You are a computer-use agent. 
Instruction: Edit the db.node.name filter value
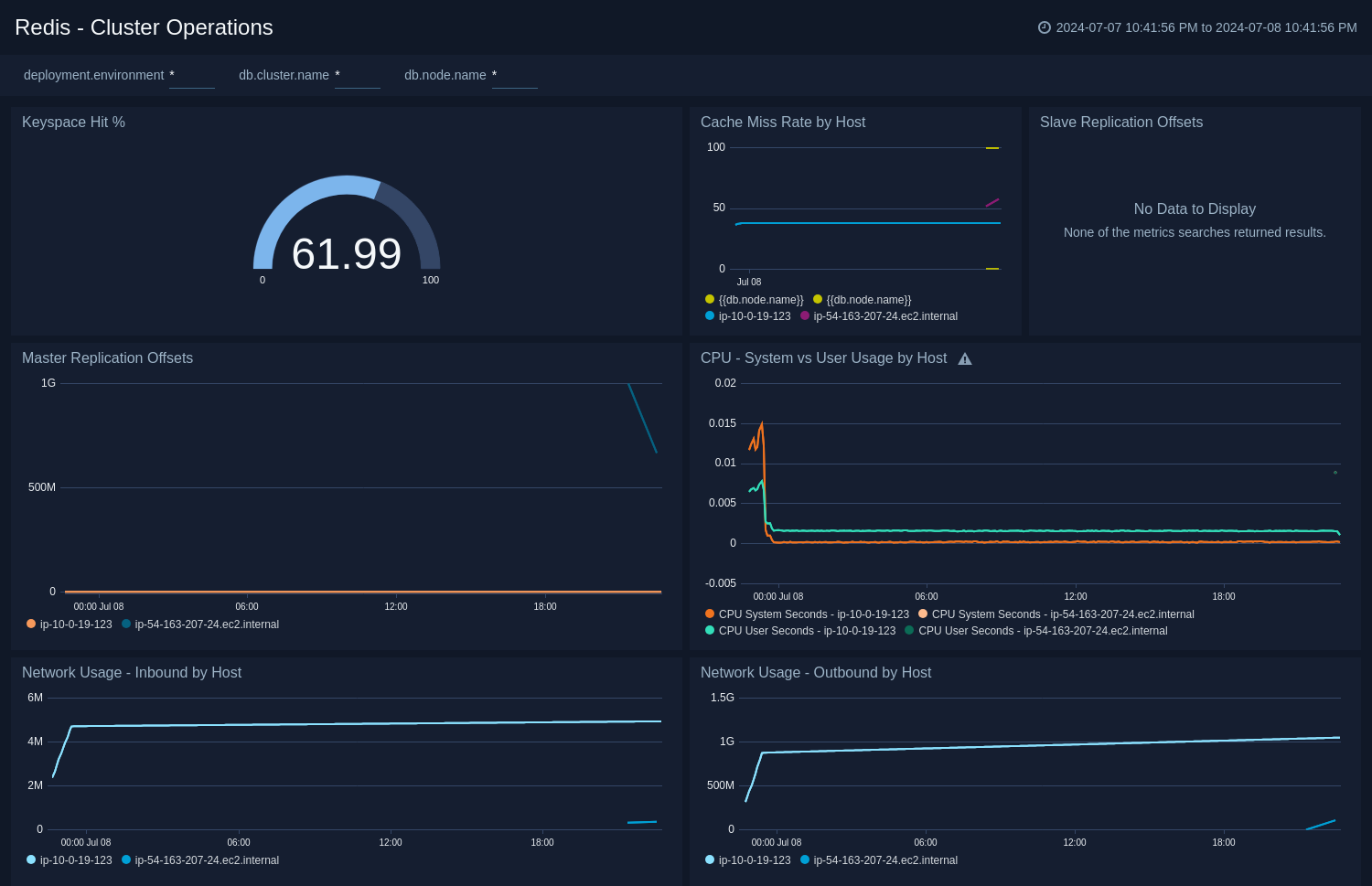tap(514, 76)
